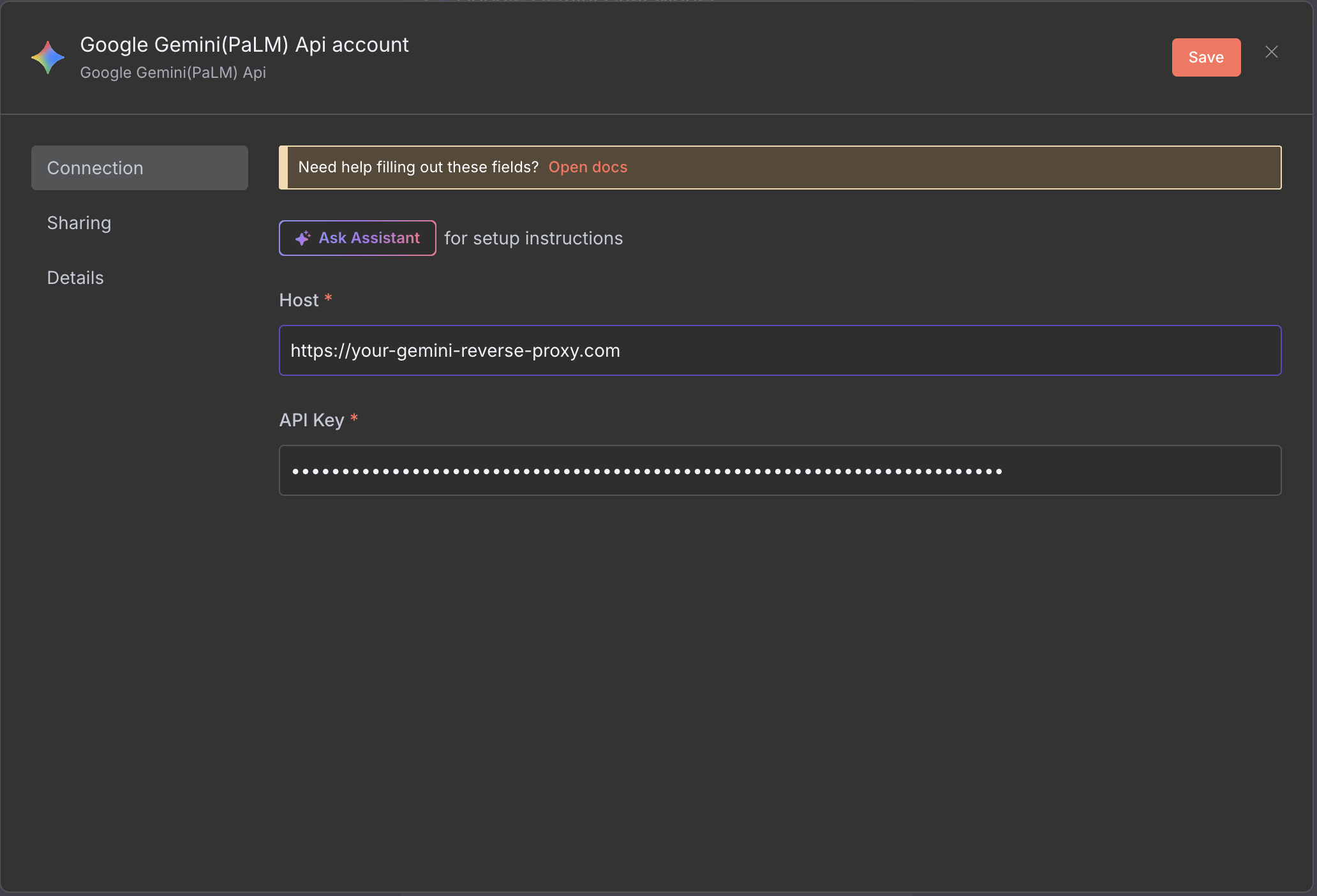Click the Save button

(1205, 57)
